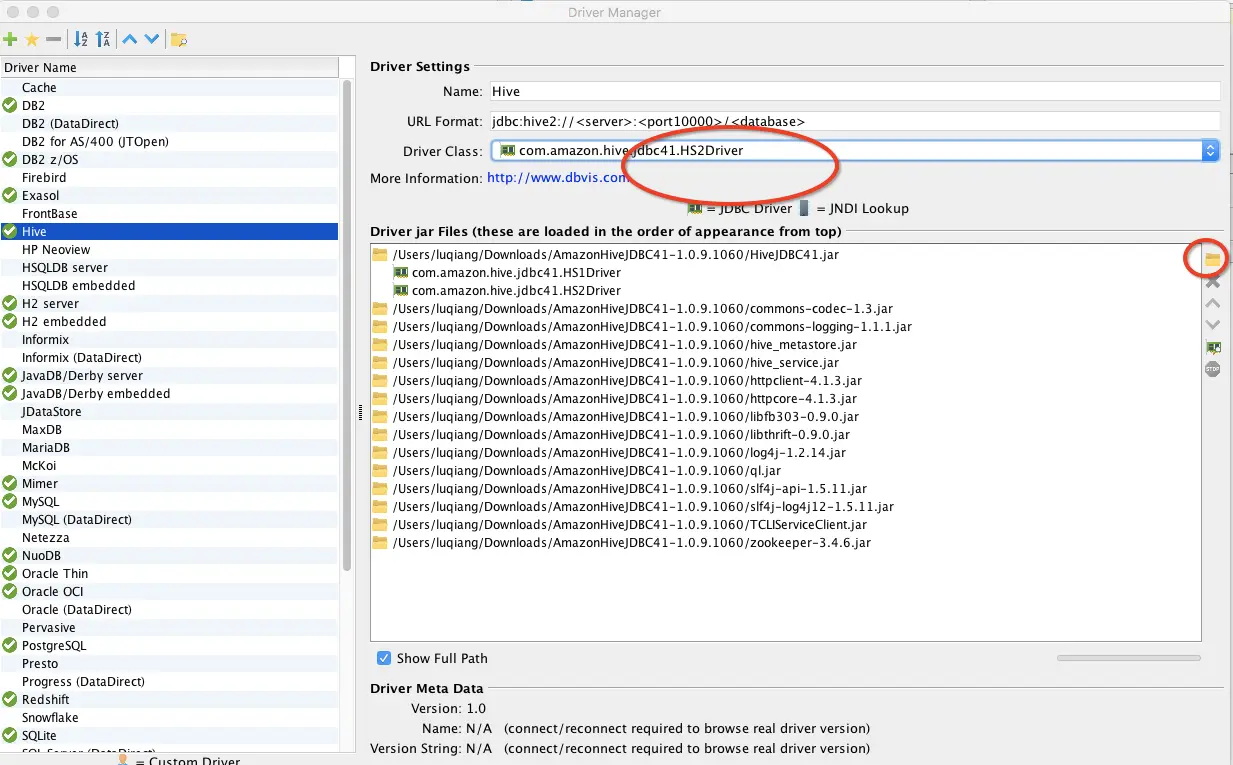Click the minus remove driver icon

point(54,40)
